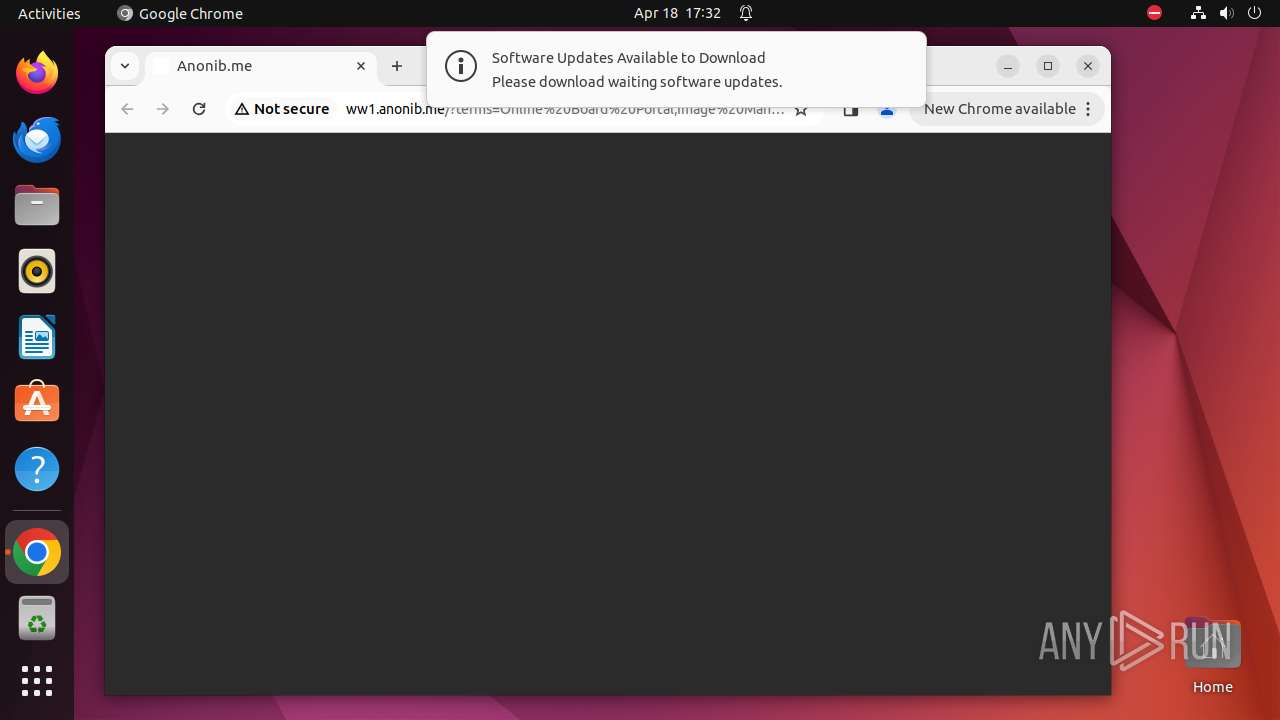
Task: Close the Chrome window
Action: (1088, 66)
